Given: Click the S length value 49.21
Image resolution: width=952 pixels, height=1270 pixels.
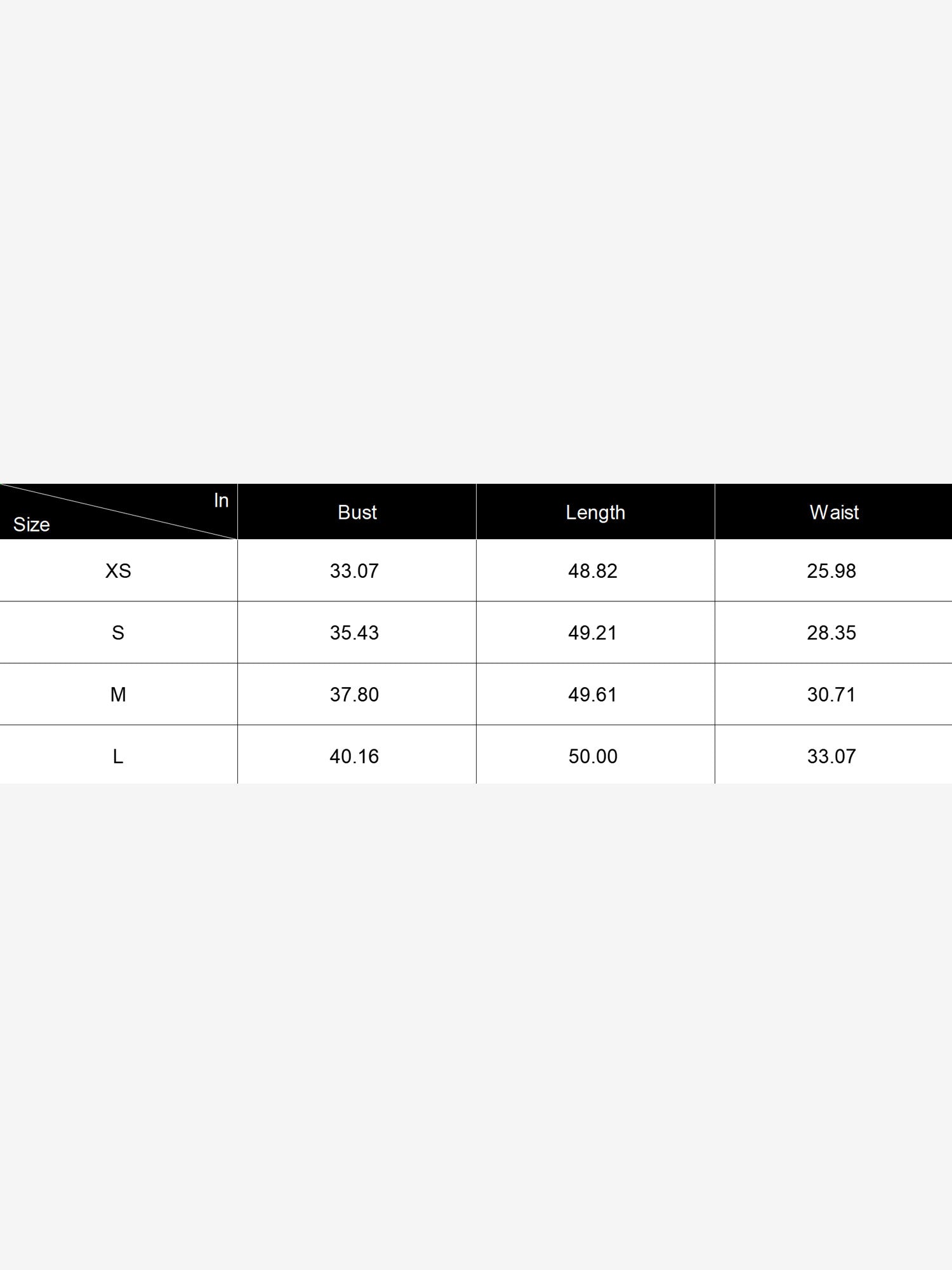Looking at the screenshot, I should tap(593, 632).
